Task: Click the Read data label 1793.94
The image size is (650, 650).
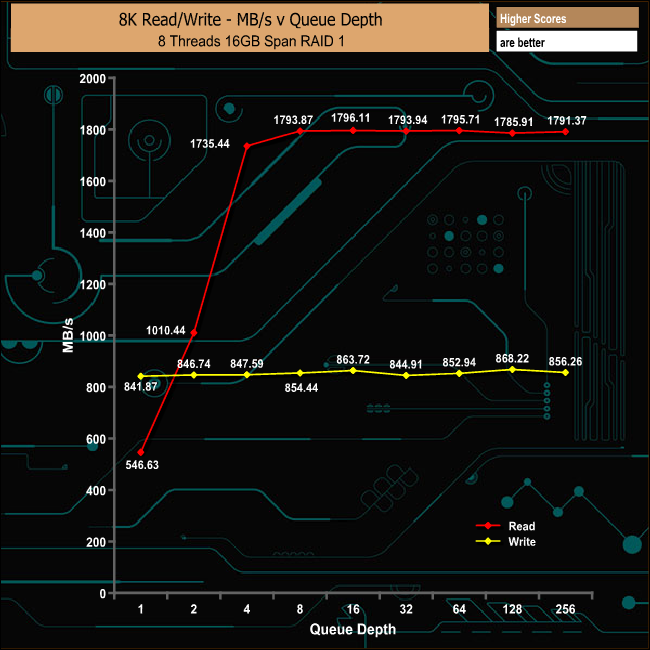Action: coord(407,120)
